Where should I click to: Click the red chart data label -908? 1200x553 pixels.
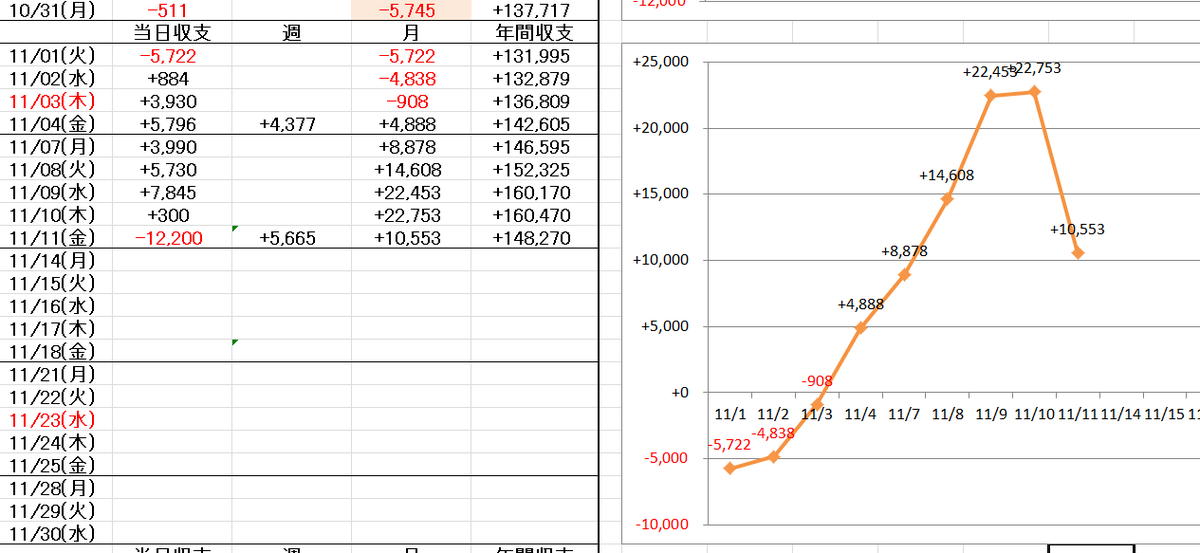click(817, 381)
